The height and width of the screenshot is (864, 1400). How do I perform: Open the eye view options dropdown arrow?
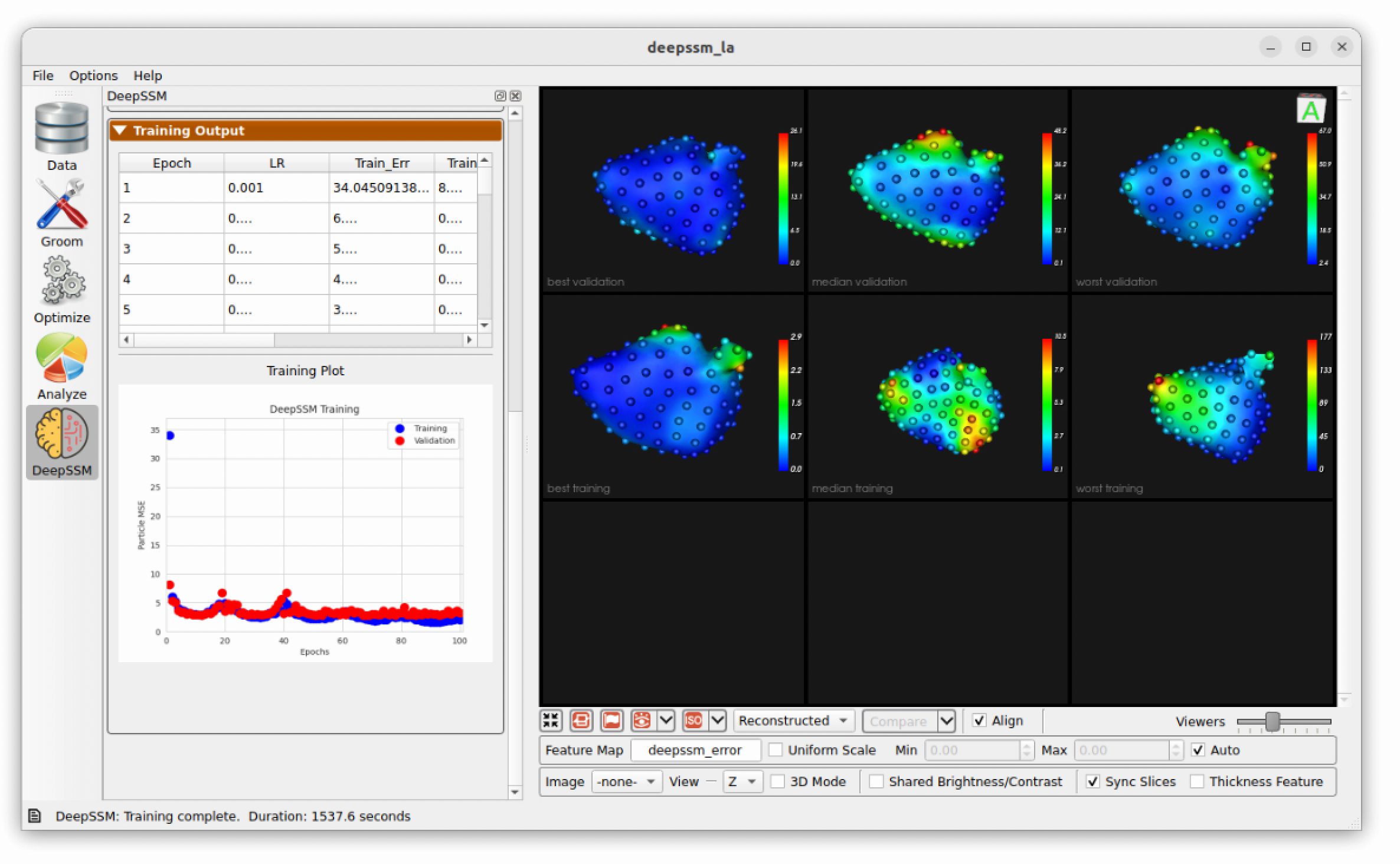click(666, 721)
